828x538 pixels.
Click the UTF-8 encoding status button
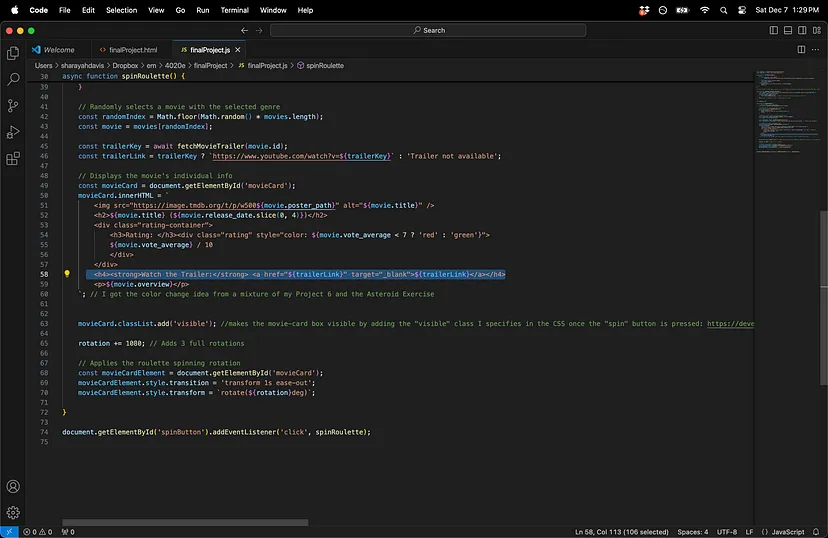[728, 532]
